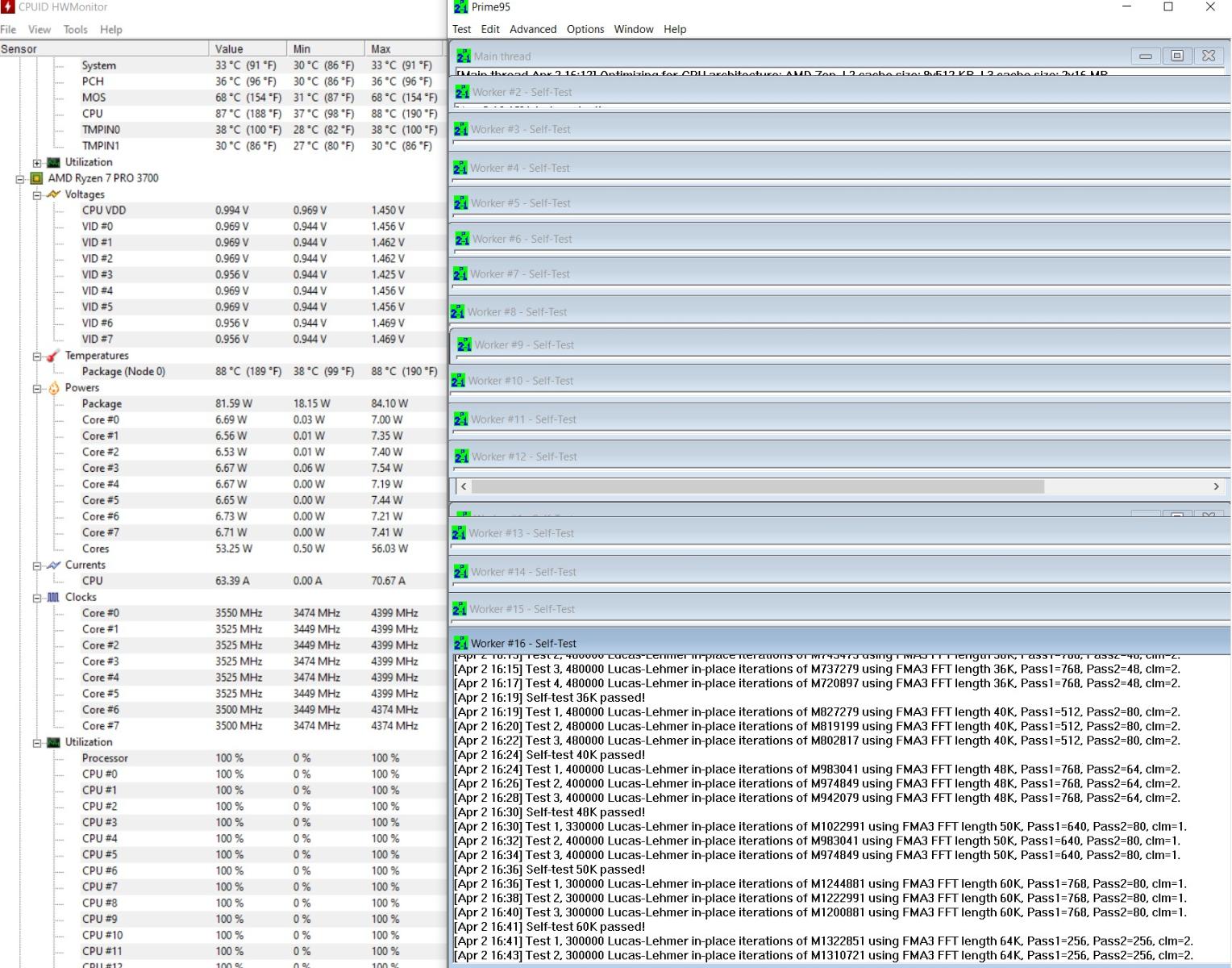Open the Help menu in HWMonitor
The image size is (1232, 968).
tap(111, 29)
